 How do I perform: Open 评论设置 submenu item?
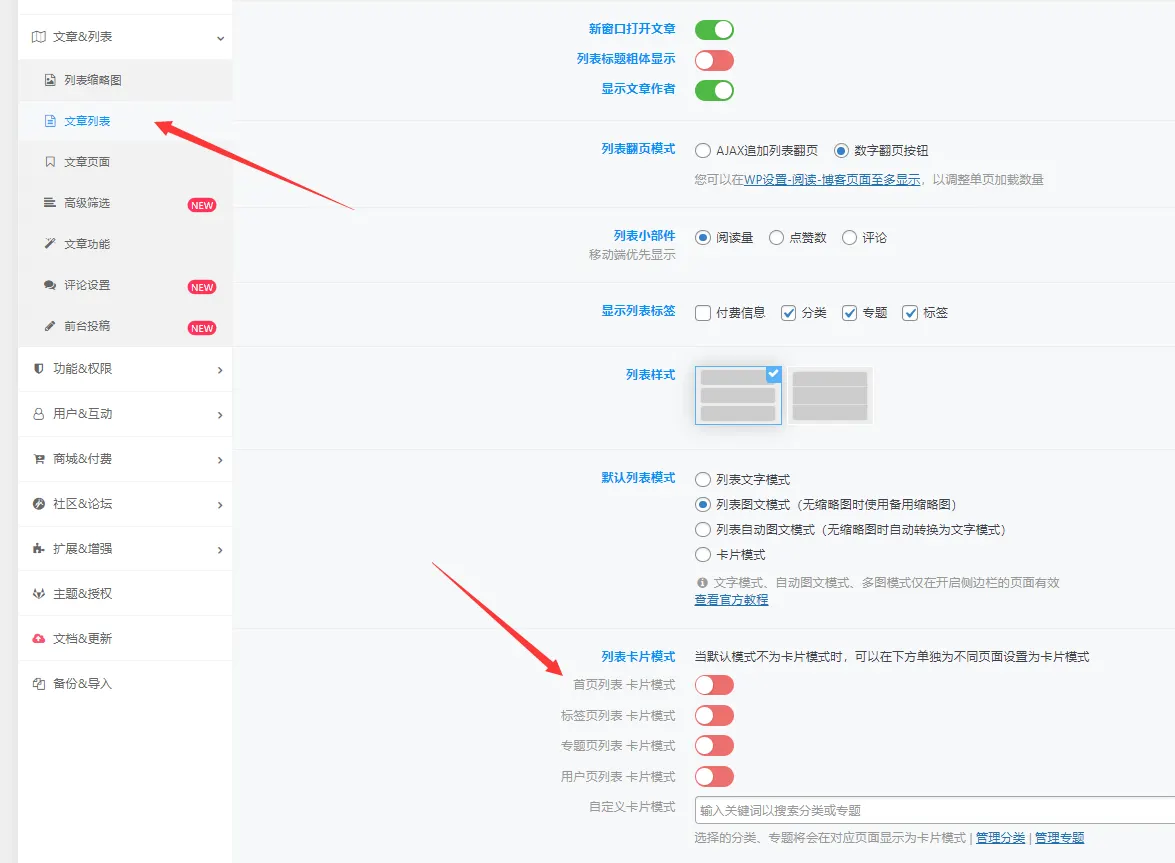(125, 285)
